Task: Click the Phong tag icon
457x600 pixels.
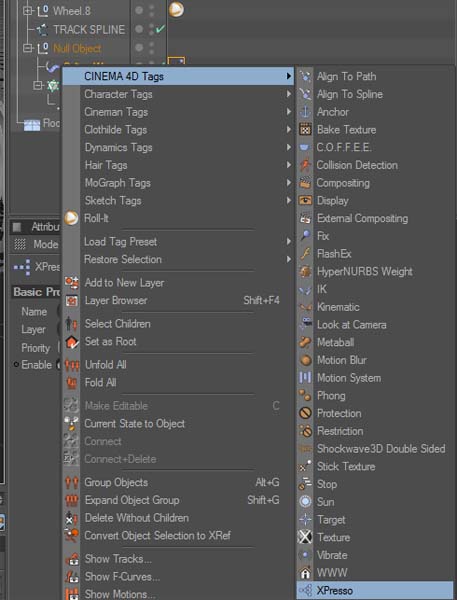Action: 305,396
